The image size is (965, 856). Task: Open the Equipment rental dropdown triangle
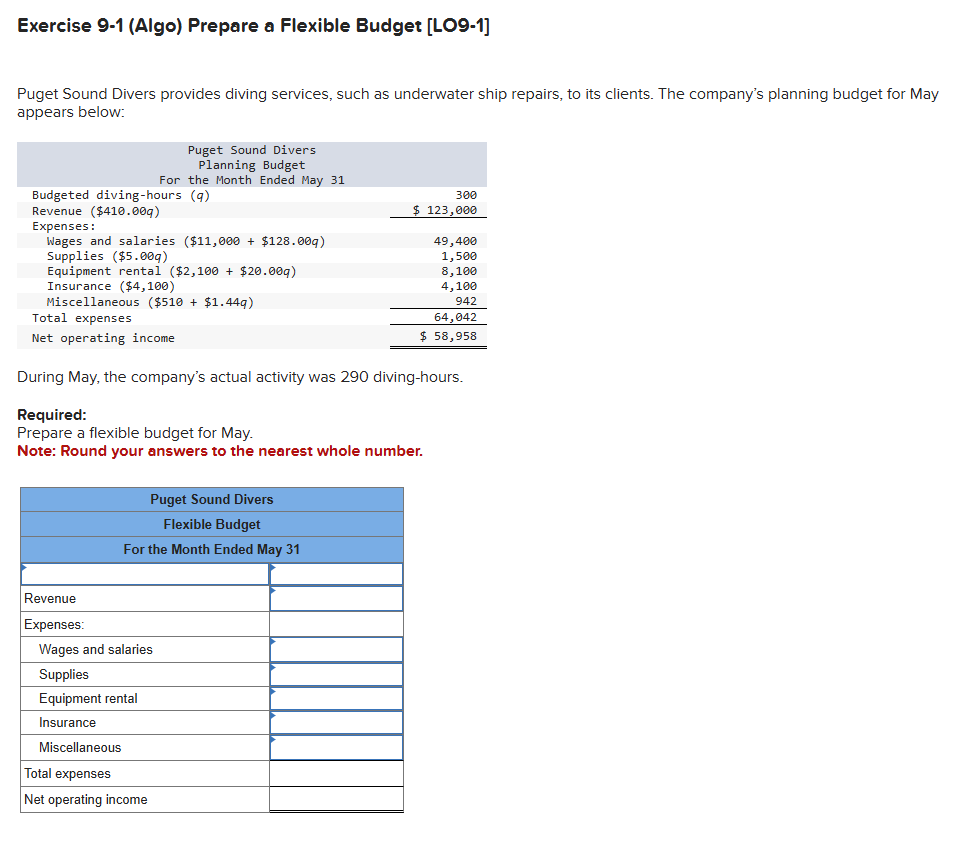[272, 693]
